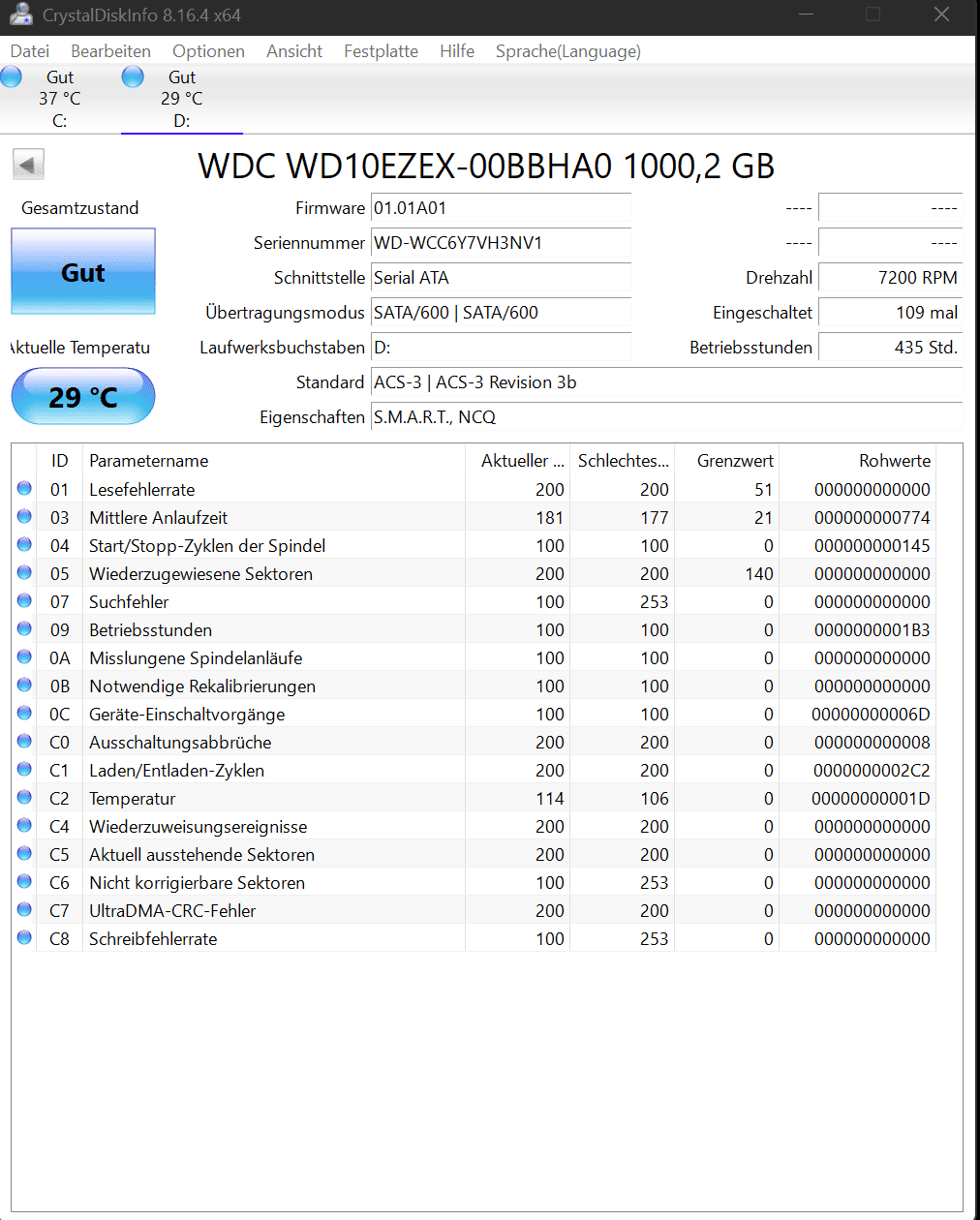This screenshot has width=980, height=1220.
Task: Click status dot for Geräte-Einschaltvorgänge
Action: pos(24,714)
